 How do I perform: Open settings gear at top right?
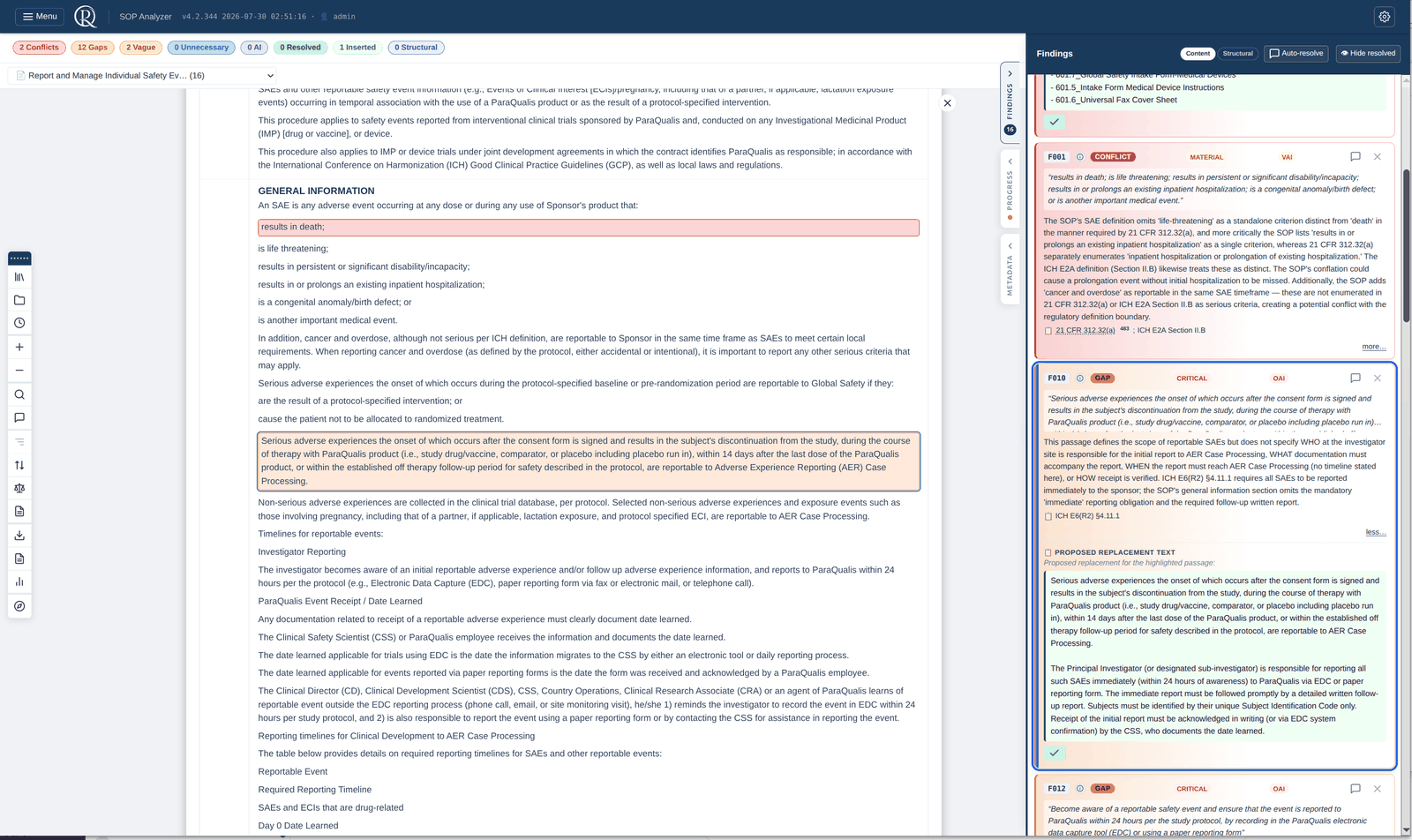tap(1385, 17)
